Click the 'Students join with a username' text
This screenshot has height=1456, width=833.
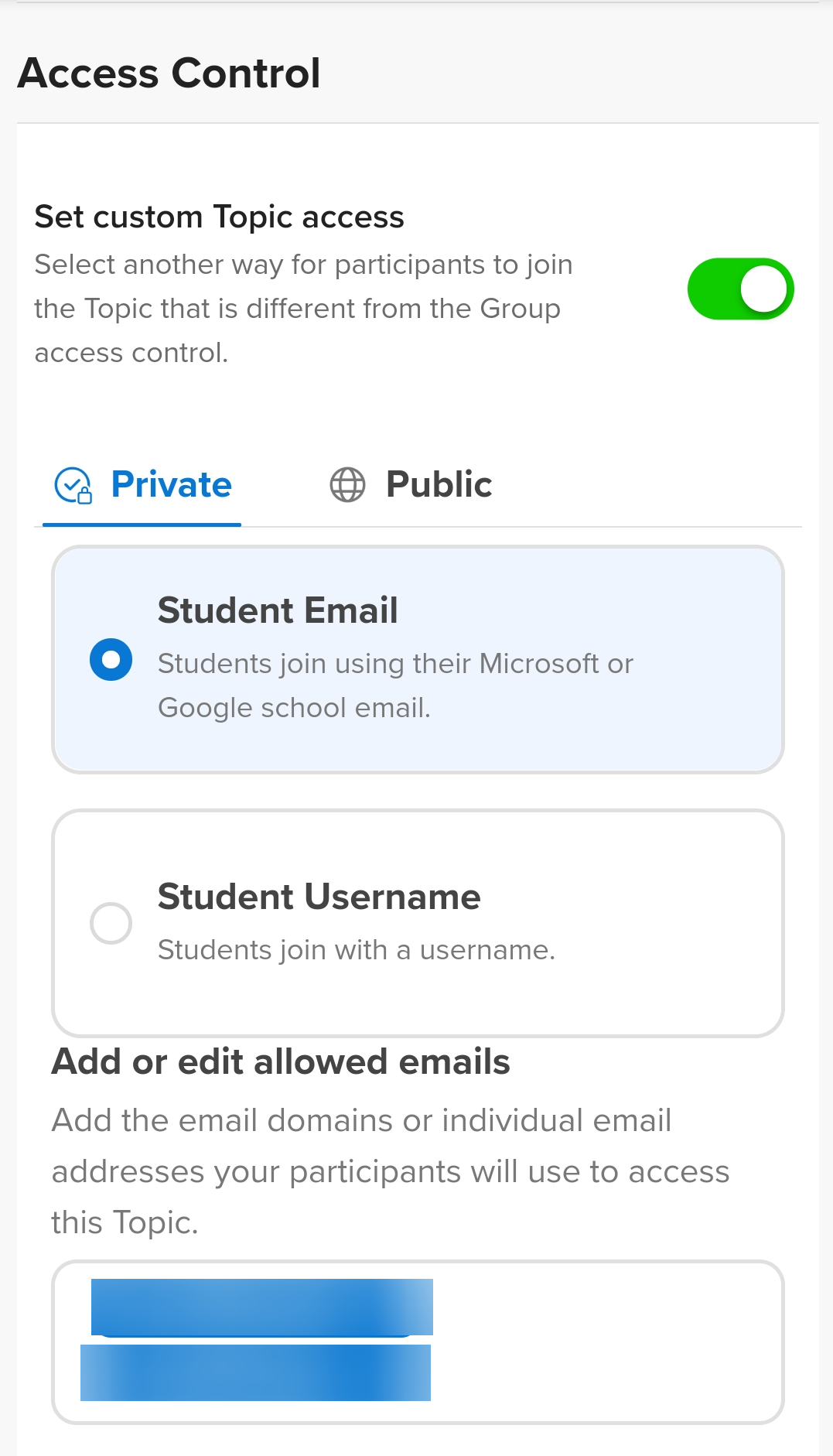[x=356, y=950]
